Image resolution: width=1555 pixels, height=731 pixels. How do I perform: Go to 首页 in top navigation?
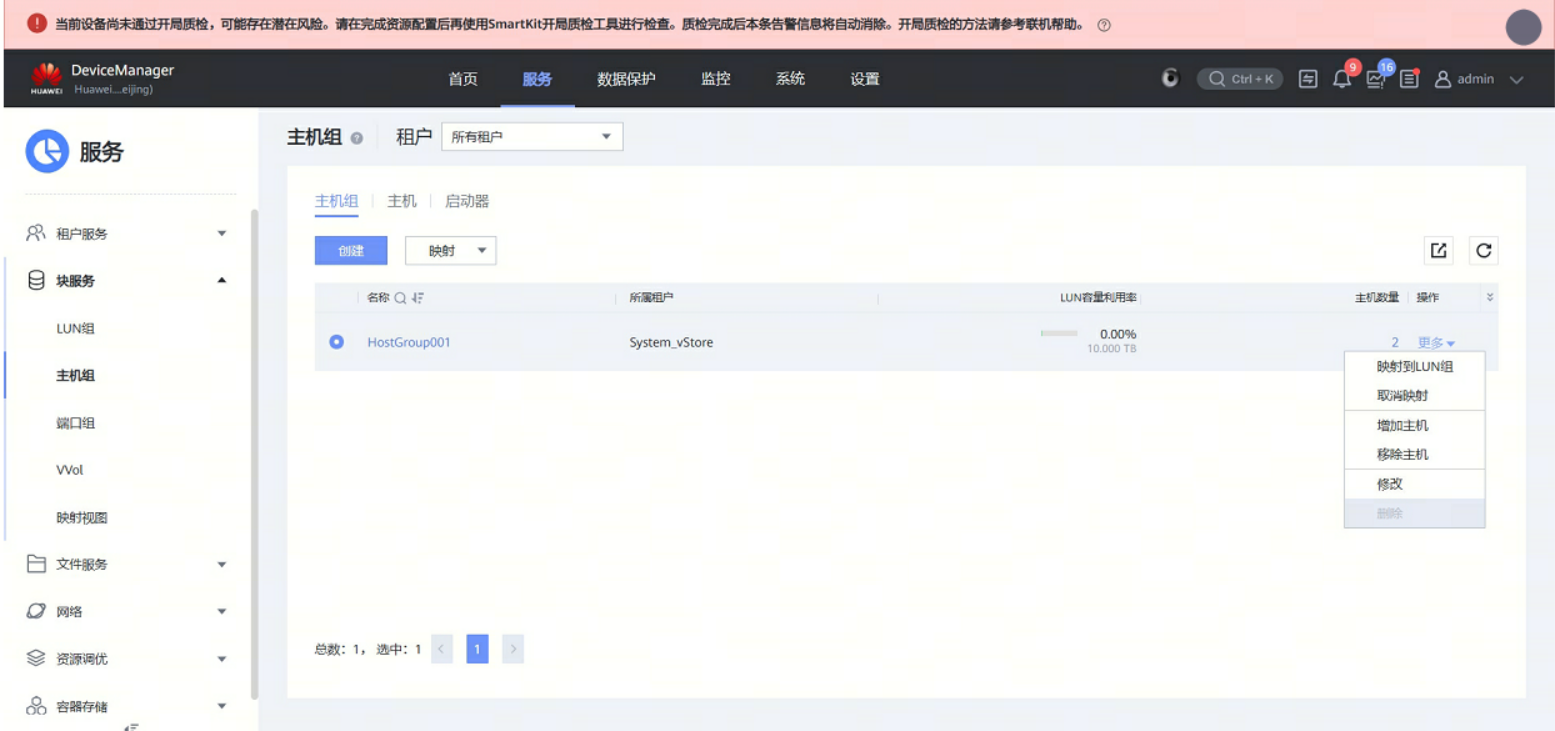tap(463, 79)
